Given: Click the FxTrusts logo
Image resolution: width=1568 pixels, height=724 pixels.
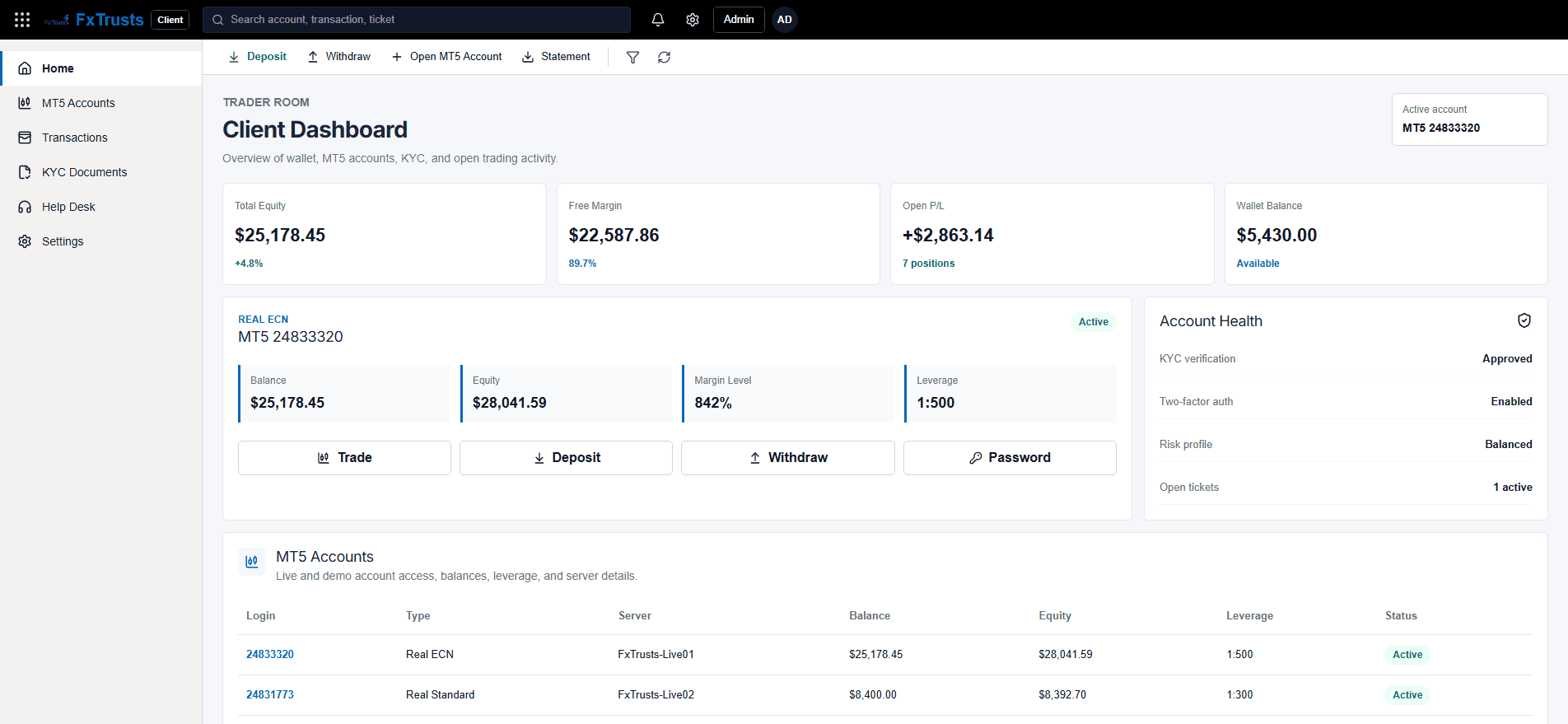Looking at the screenshot, I should (94, 20).
